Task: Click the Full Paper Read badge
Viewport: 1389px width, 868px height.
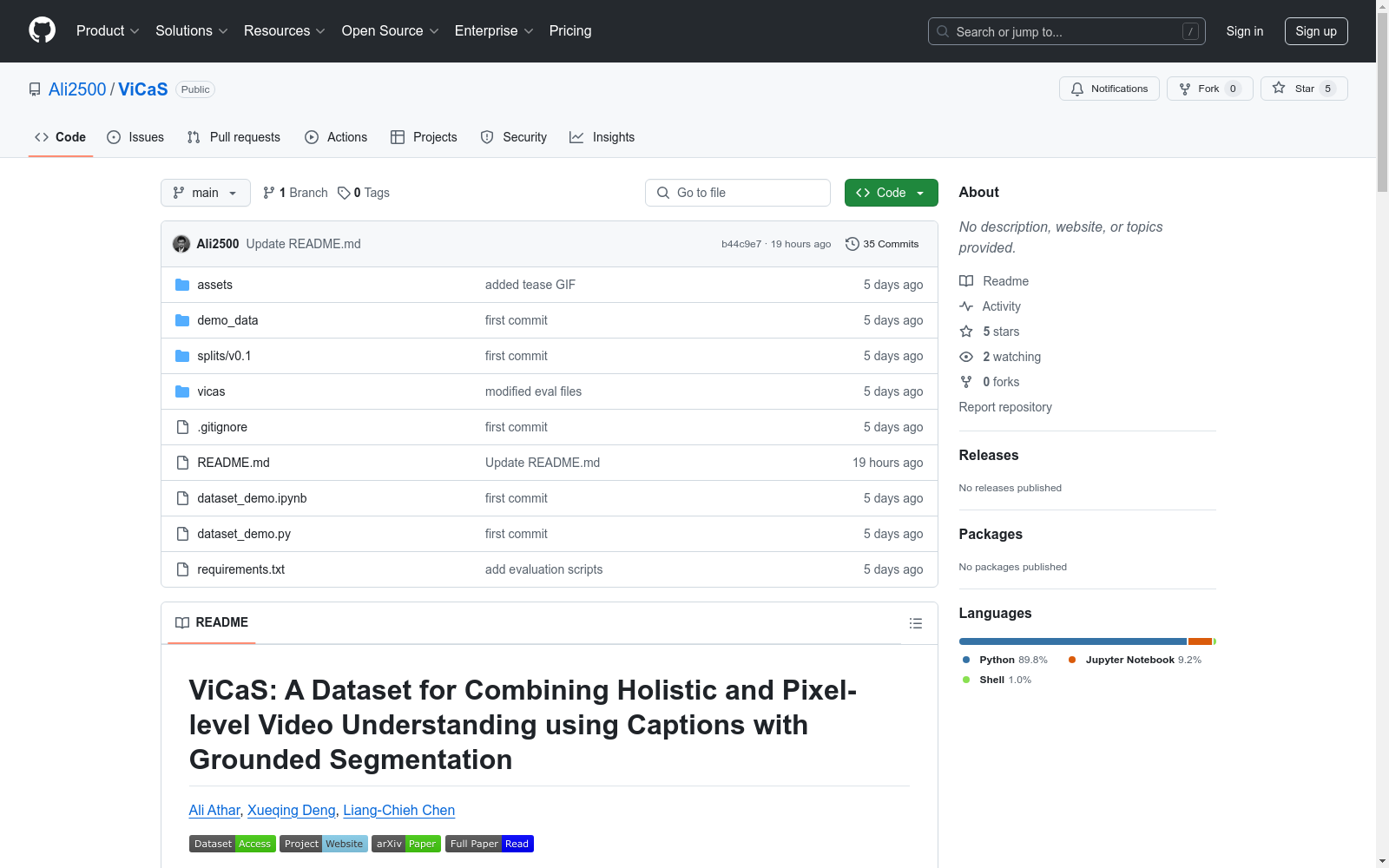Action: 490,844
